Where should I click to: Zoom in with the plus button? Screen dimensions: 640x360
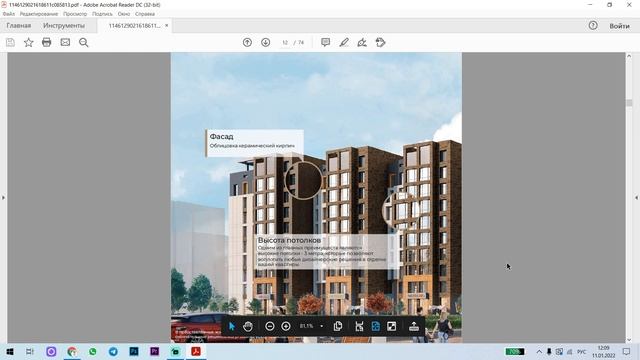tap(286, 326)
